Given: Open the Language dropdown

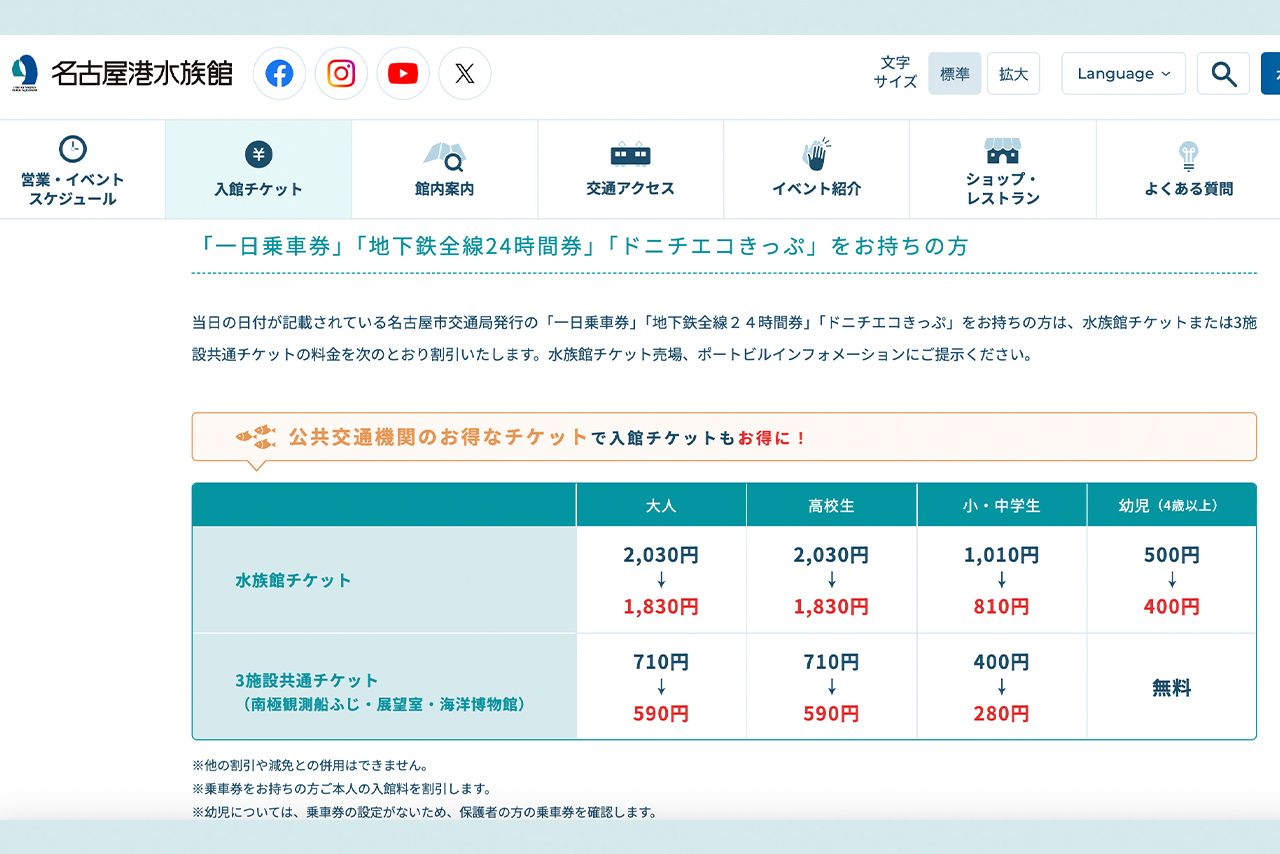Looking at the screenshot, I should [x=1123, y=74].
